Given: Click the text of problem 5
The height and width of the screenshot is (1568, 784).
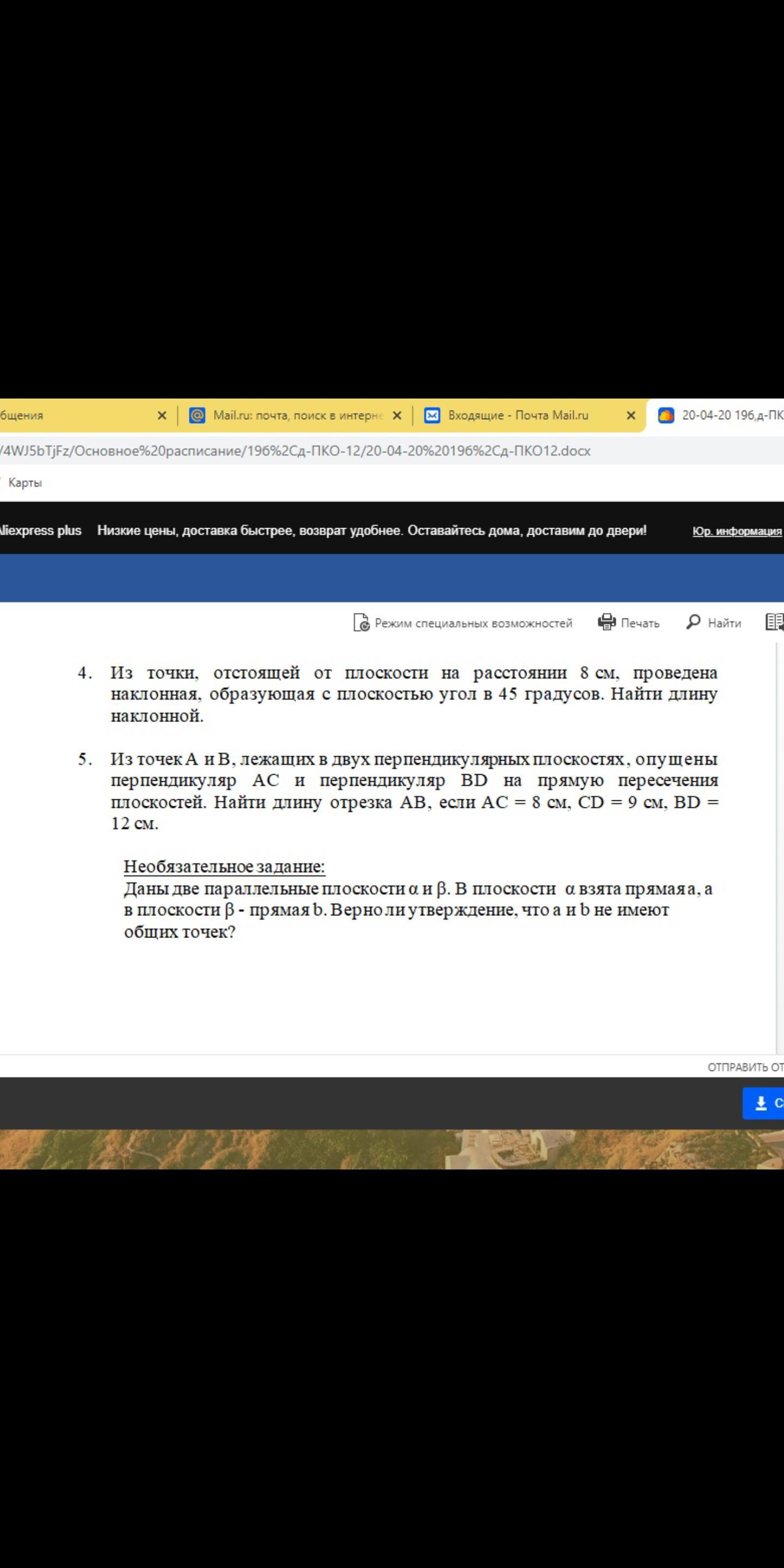Looking at the screenshot, I should [414, 791].
